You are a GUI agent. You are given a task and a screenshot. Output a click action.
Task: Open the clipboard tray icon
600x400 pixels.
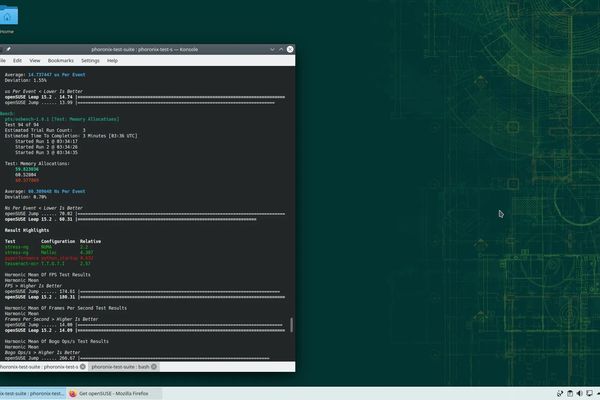(x=570, y=393)
